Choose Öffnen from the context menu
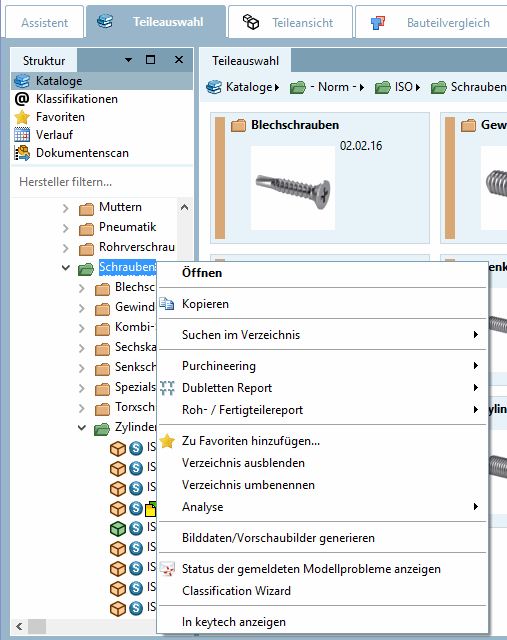 (x=322, y=273)
